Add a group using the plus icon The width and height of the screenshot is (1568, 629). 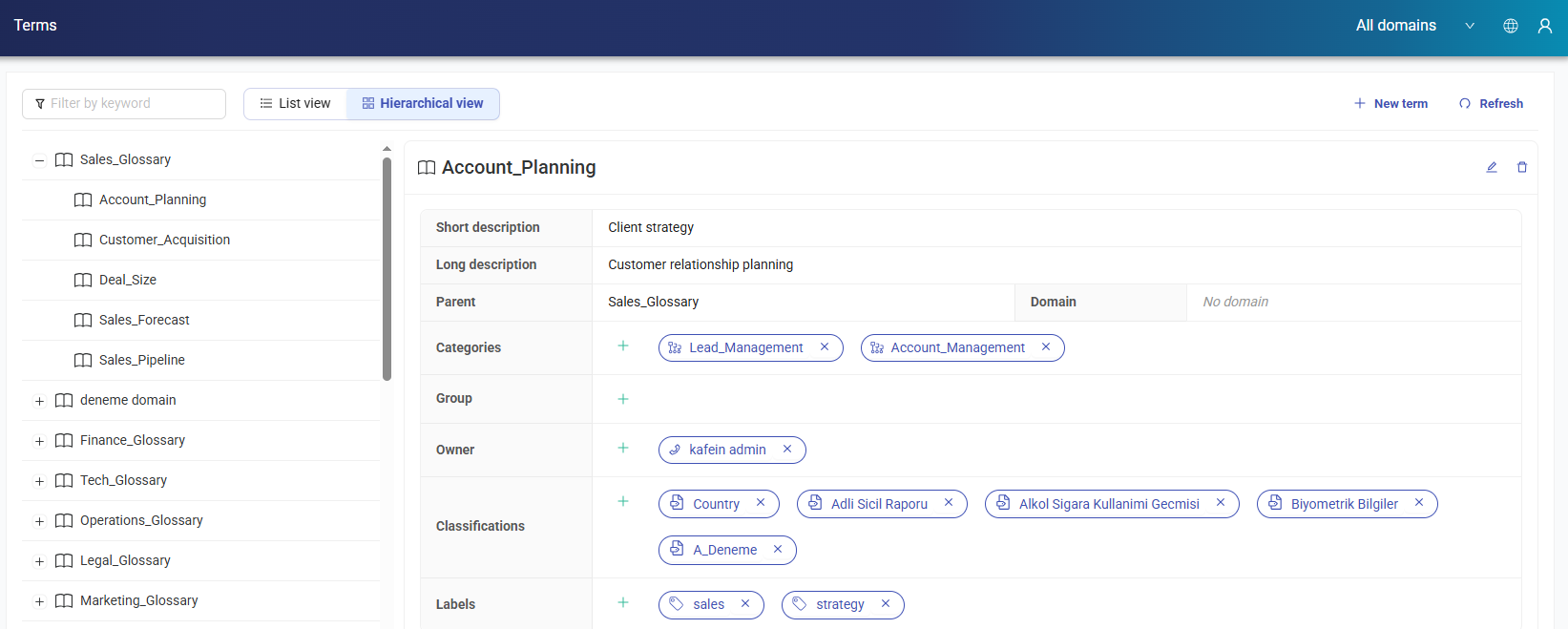pyautogui.click(x=623, y=399)
